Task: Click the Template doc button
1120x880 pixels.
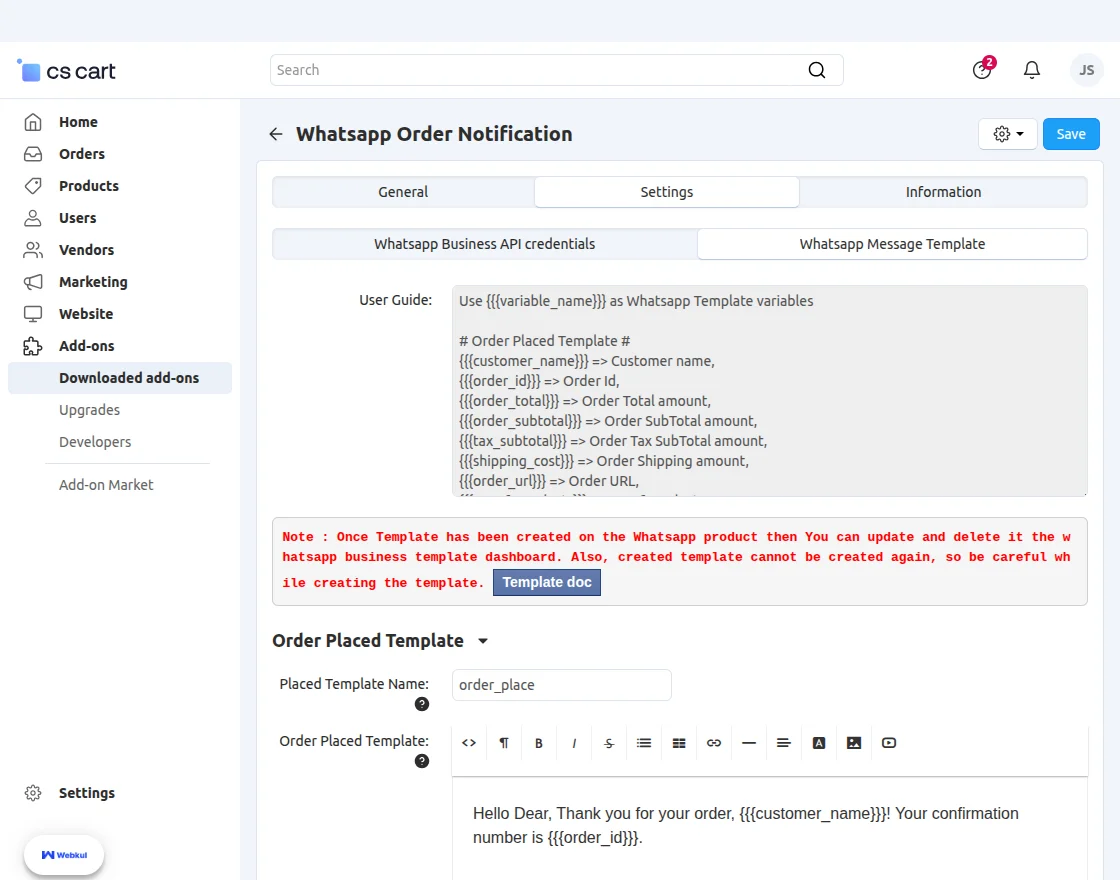Action: (547, 582)
